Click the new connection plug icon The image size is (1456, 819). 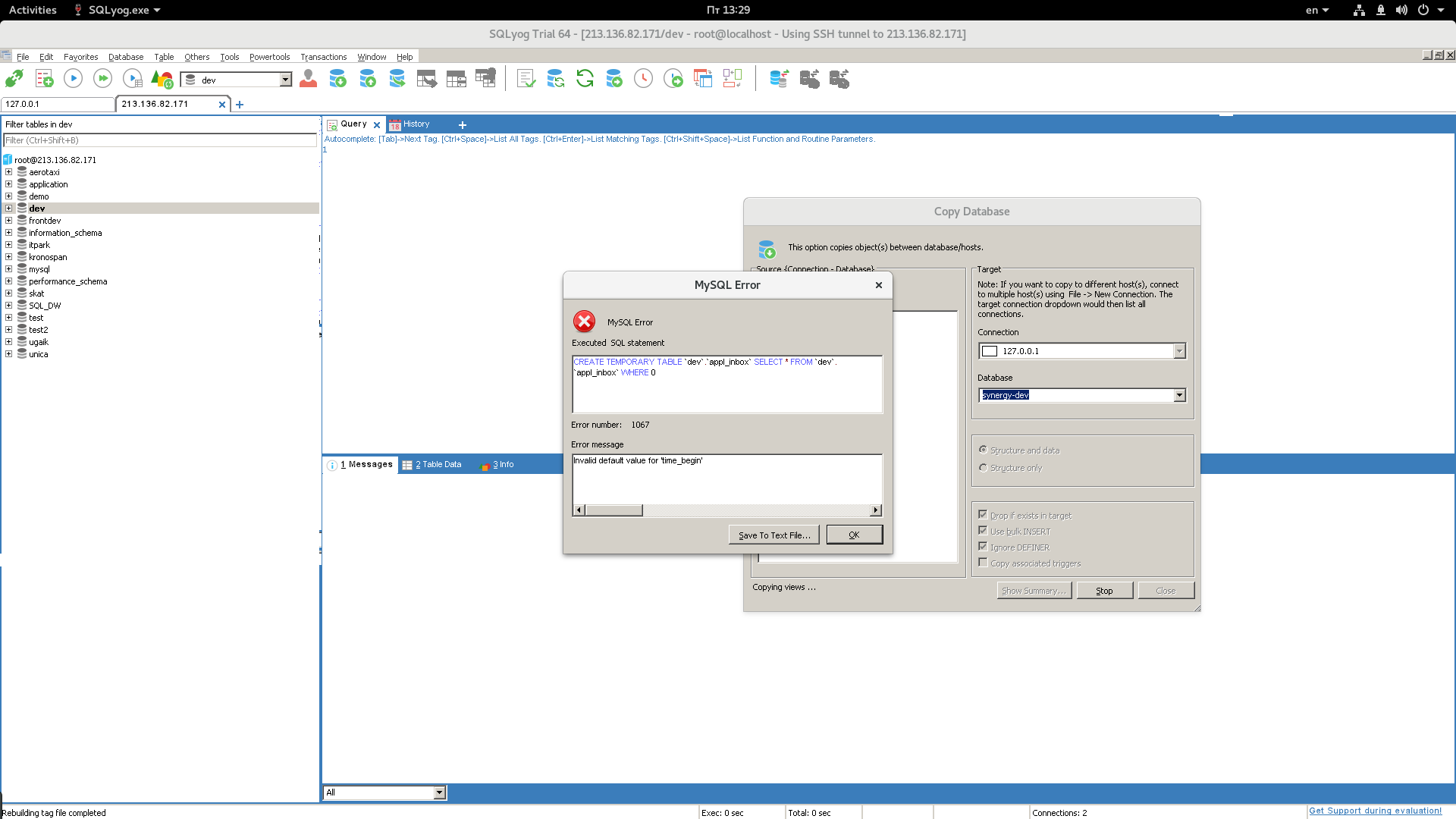[14, 78]
